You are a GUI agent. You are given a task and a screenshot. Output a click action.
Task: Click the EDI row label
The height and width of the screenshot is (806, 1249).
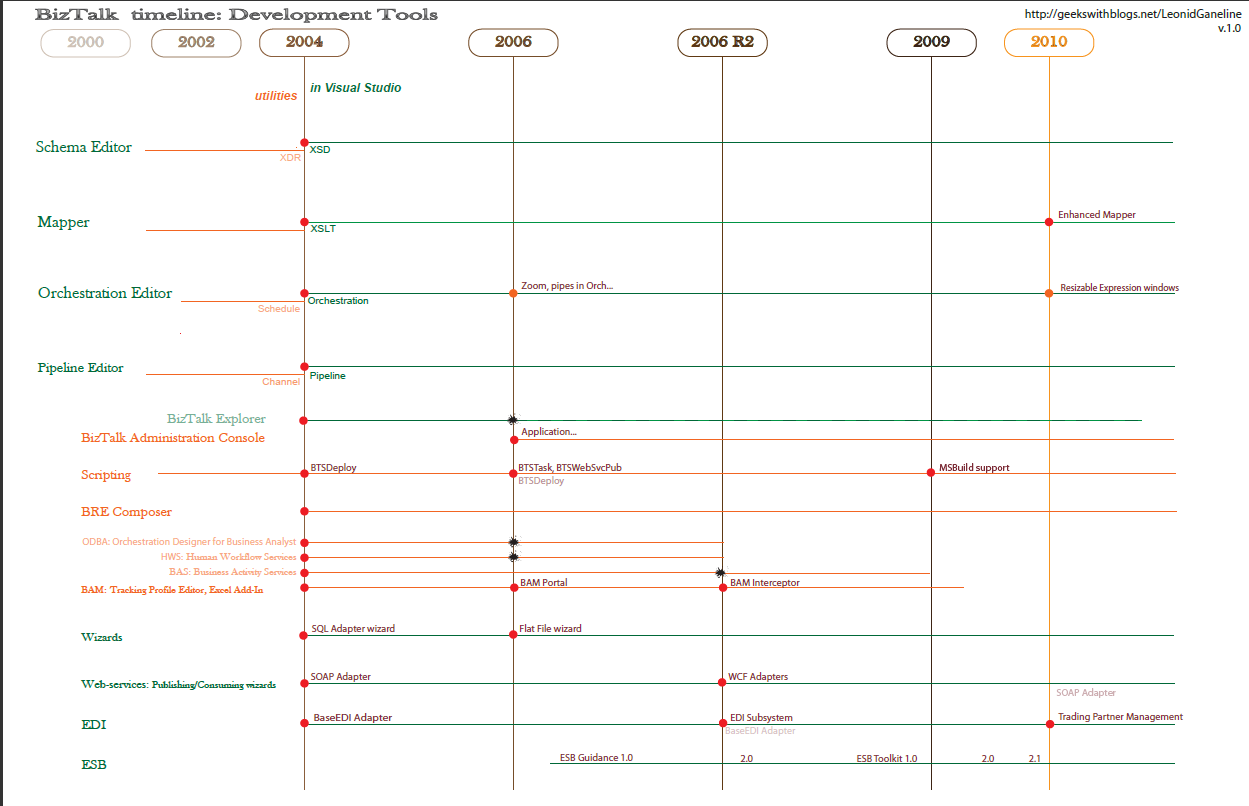(x=94, y=725)
